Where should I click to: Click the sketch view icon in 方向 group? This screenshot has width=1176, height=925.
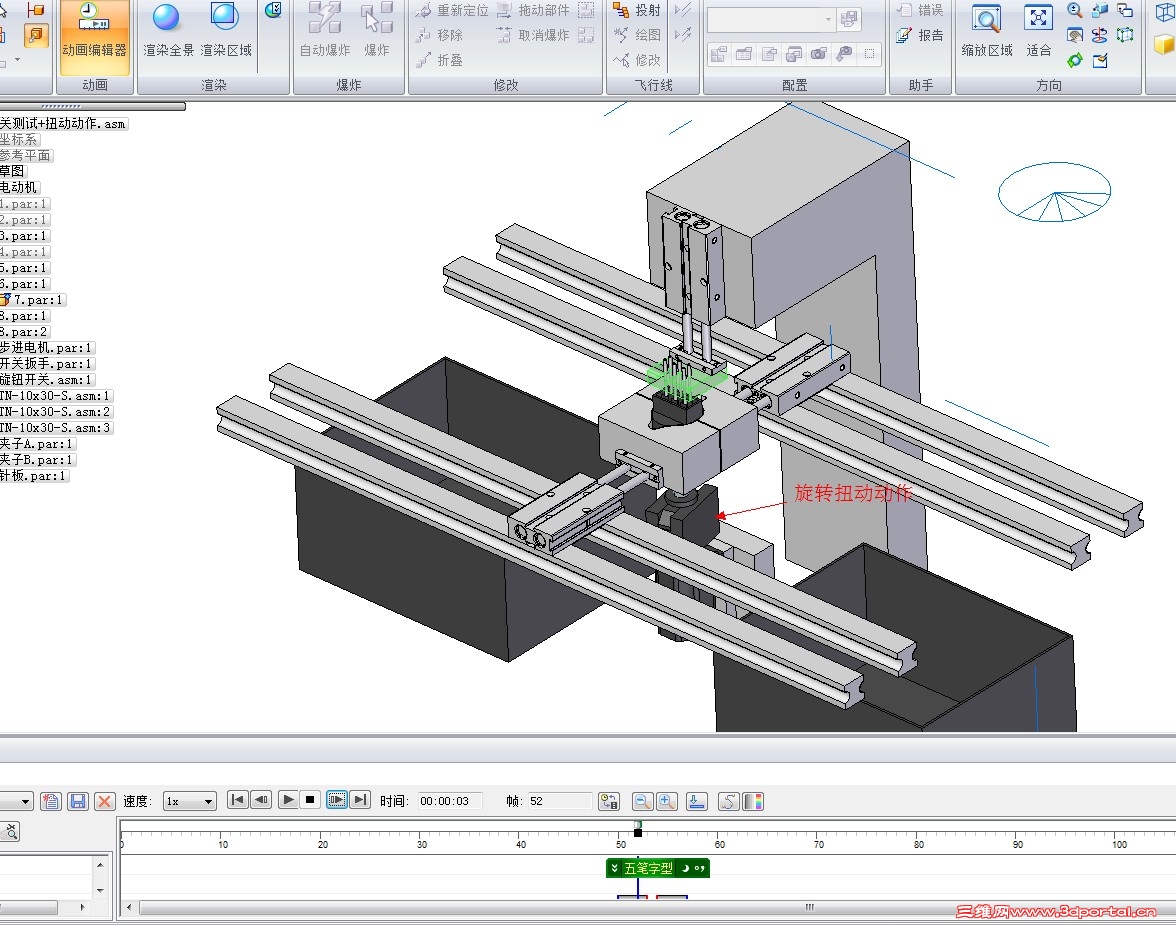[1100, 60]
